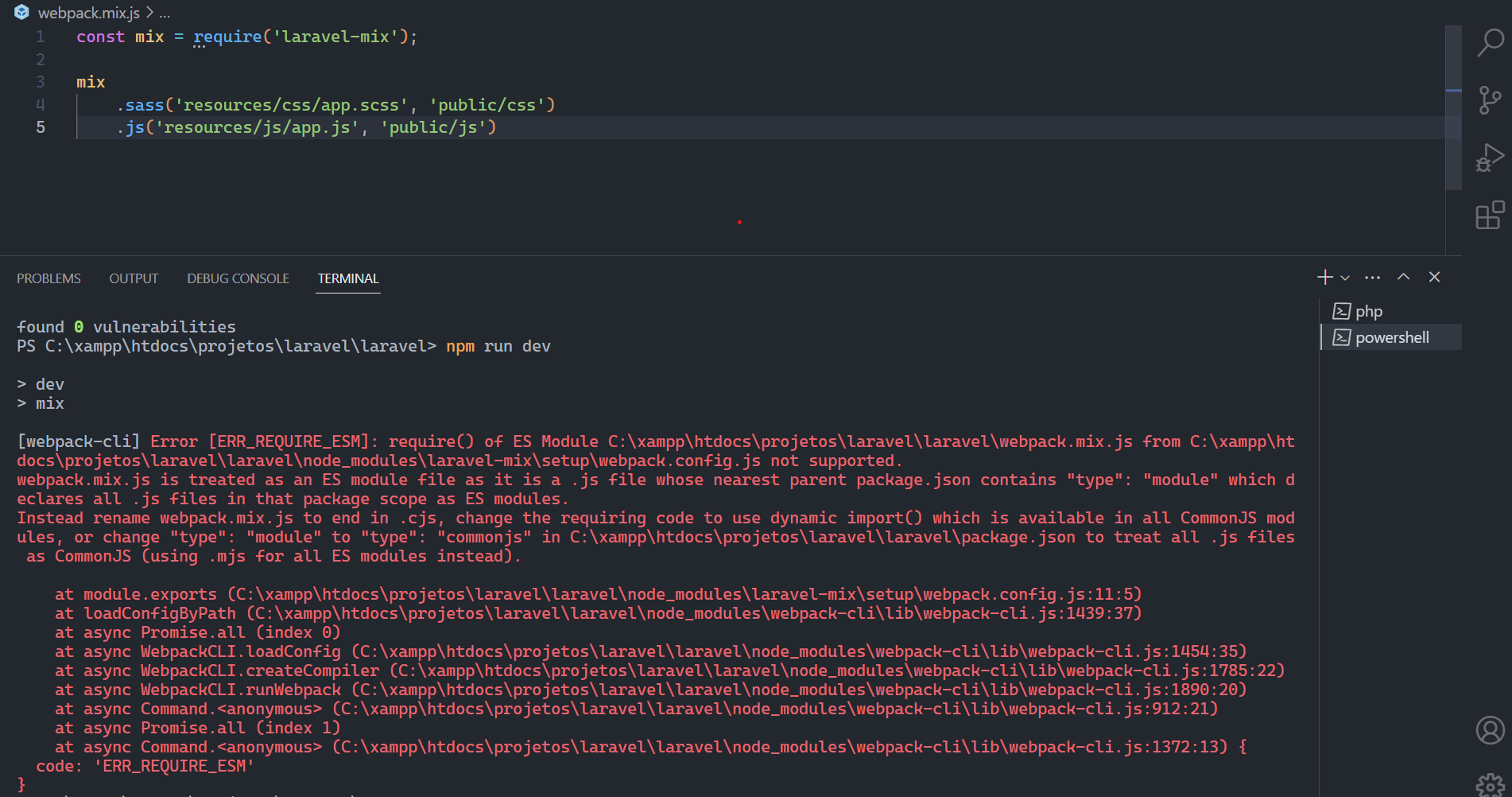Click 'found 0 vulnerabilities' terminal line
Image resolution: width=1512 pixels, height=797 pixels.
coord(126,327)
